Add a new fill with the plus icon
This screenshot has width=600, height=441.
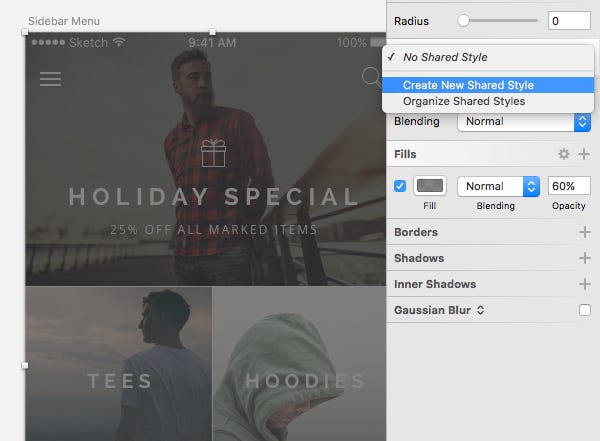pyautogui.click(x=584, y=154)
